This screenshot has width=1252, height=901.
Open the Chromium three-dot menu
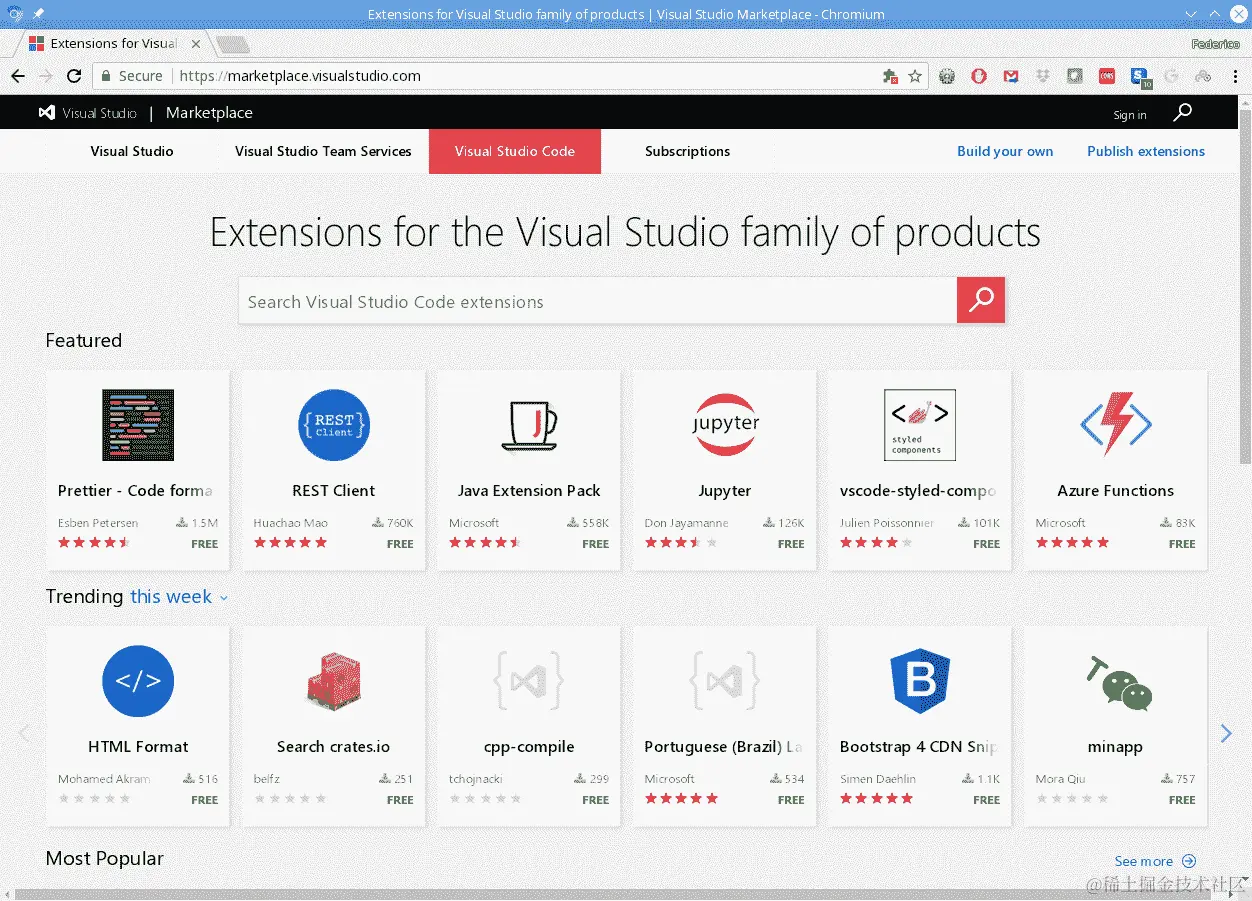(1234, 76)
